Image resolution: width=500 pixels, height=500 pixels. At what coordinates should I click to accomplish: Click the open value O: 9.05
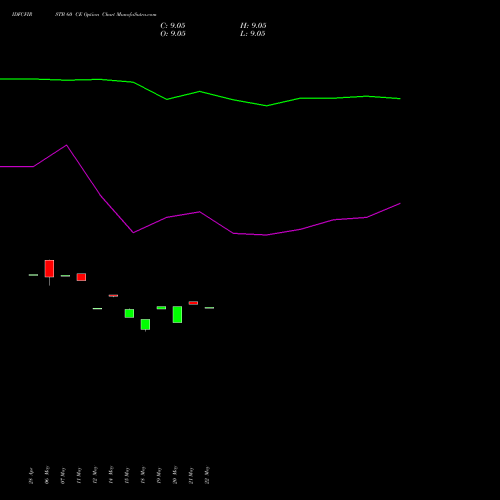[x=173, y=34]
